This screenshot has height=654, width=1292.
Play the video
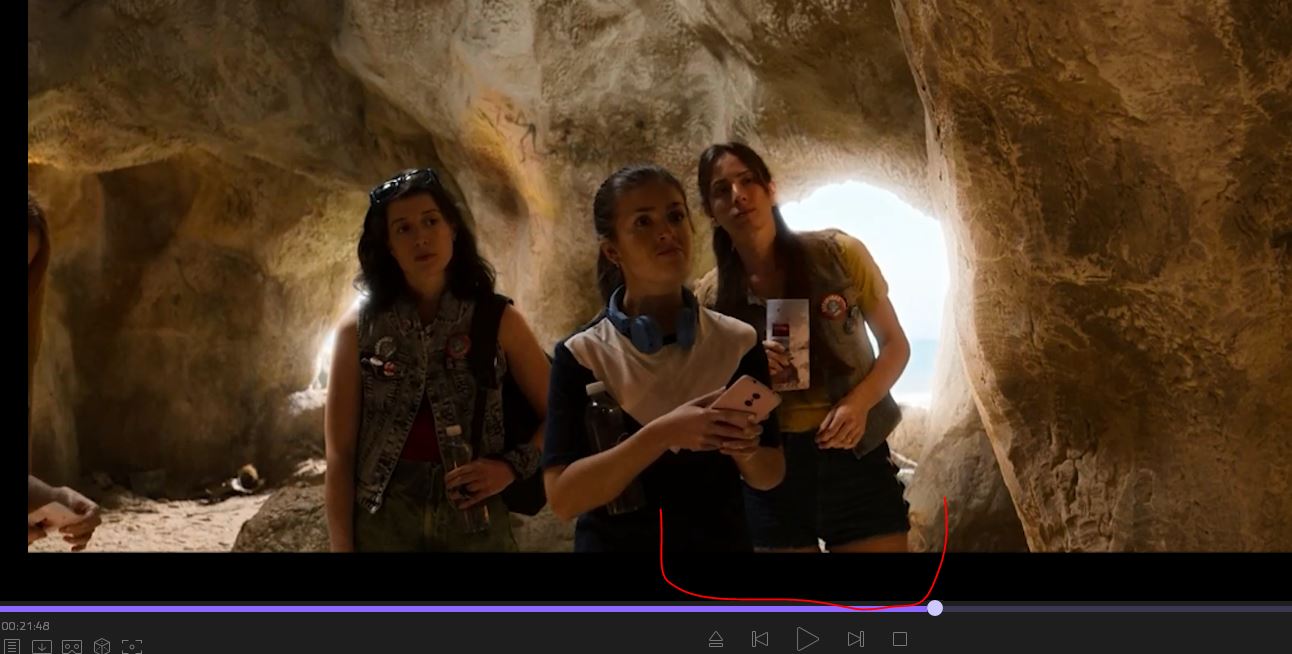tap(807, 639)
